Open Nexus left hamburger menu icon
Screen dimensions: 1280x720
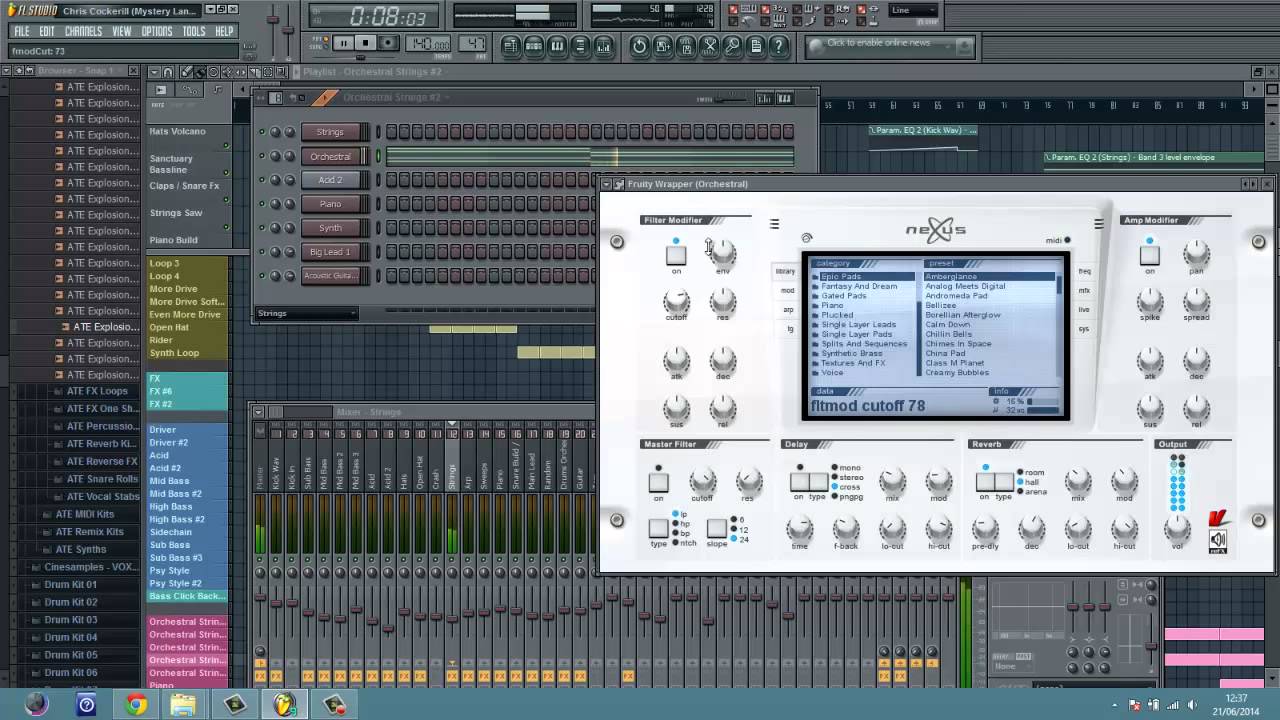tap(774, 224)
